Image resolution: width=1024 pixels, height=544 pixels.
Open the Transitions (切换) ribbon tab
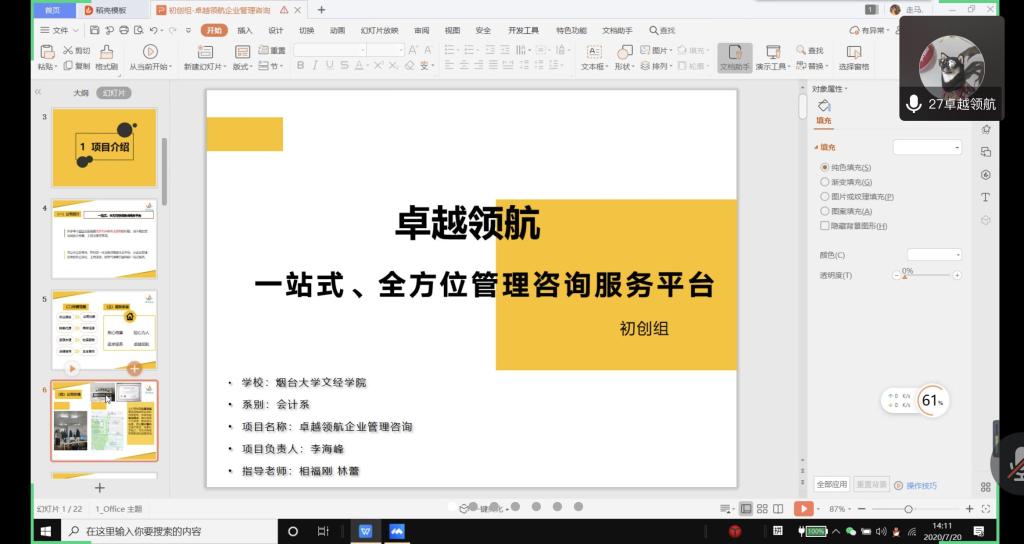pos(306,31)
